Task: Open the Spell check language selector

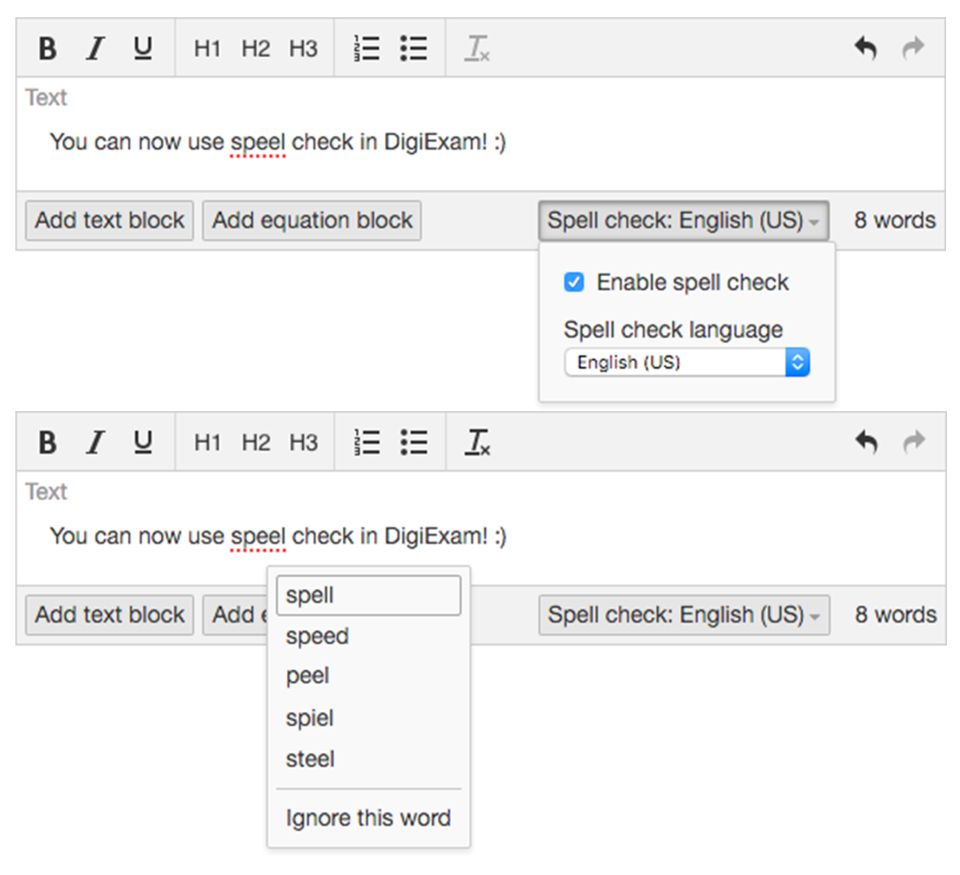Action: click(686, 362)
